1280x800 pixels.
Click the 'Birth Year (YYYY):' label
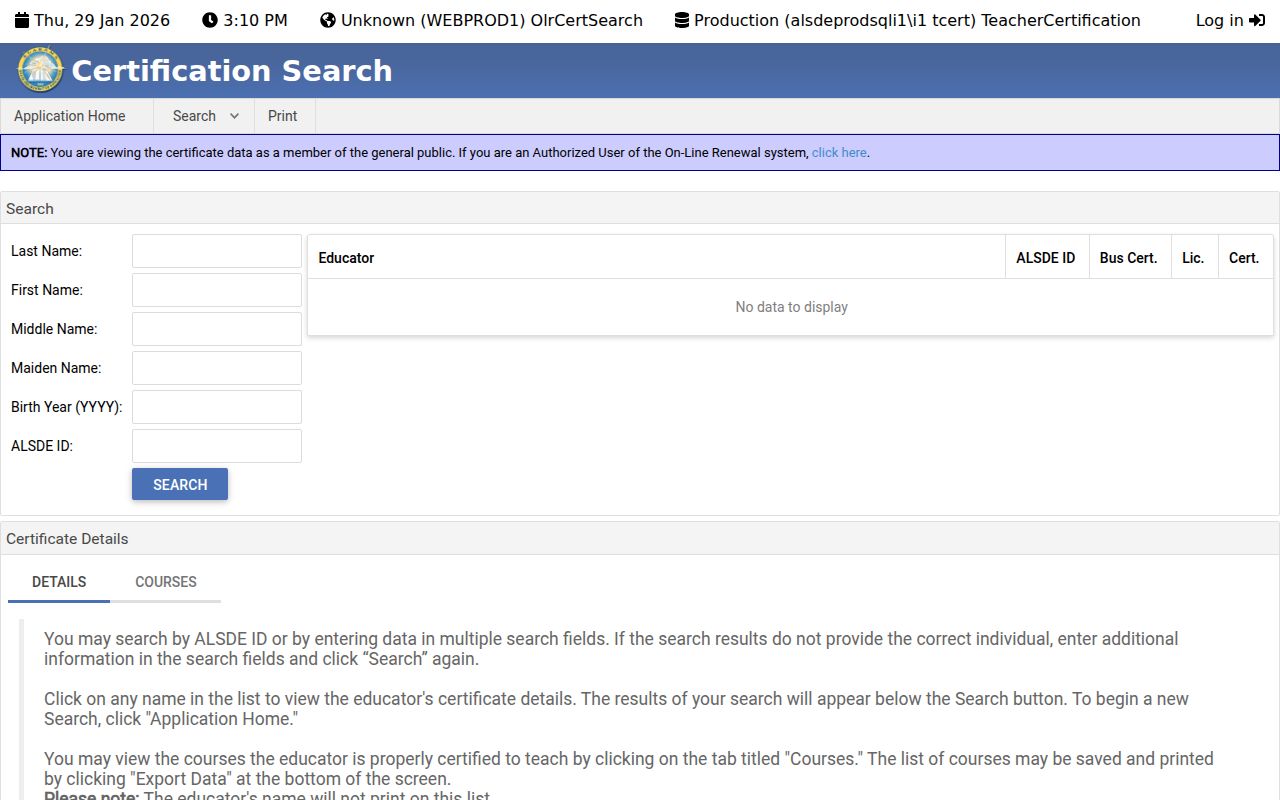tap(66, 407)
